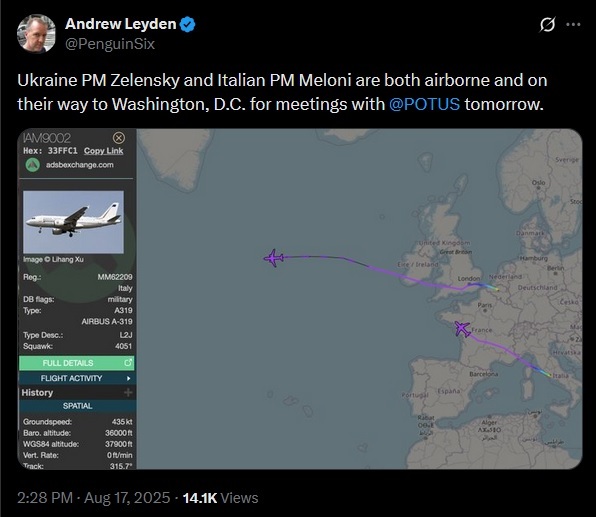
Task: Click the tweet timestamp Aug 17, 2025
Action: (127, 498)
